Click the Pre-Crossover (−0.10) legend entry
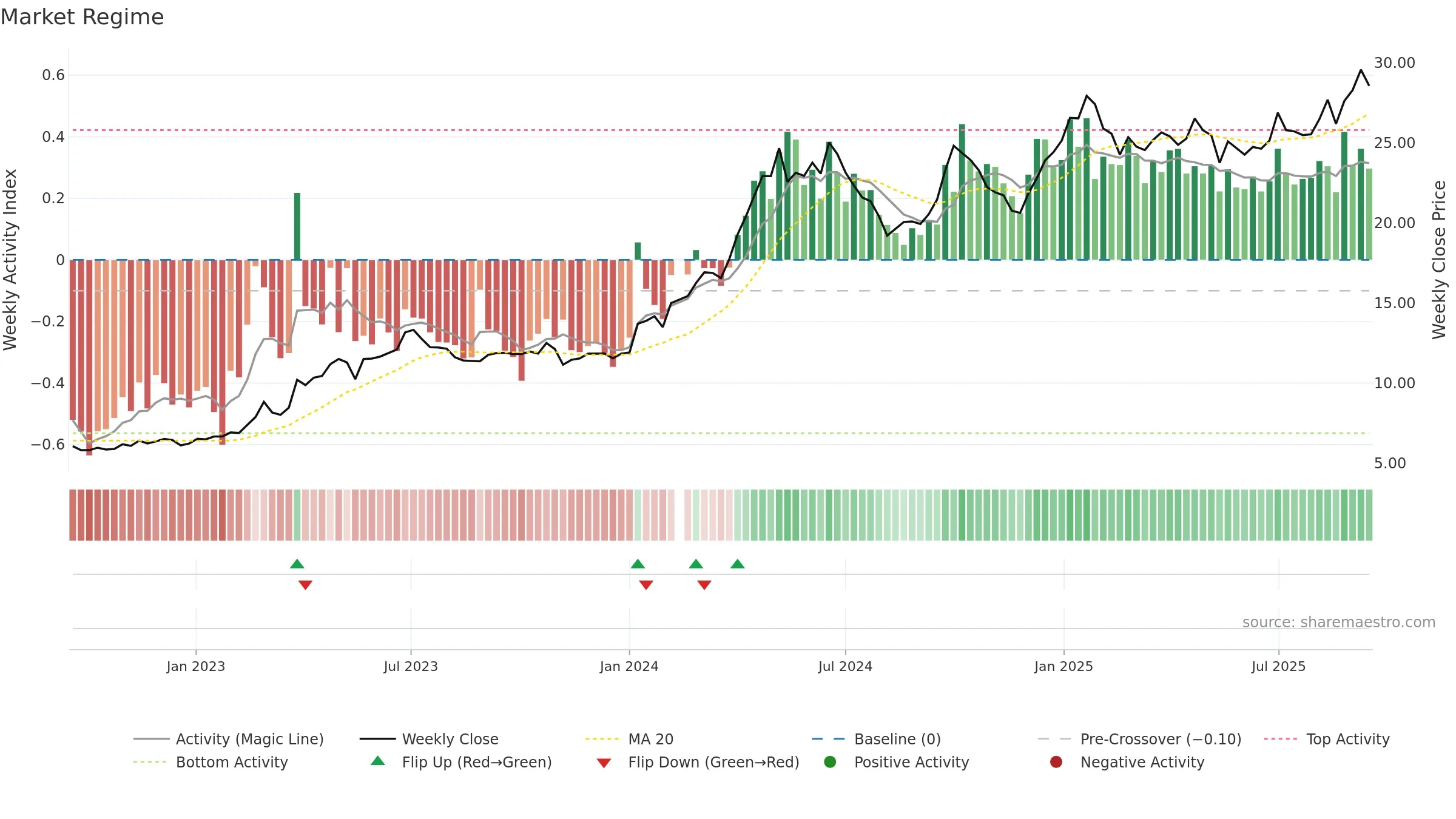Screen dimensions: 1456x819 [x=1139, y=739]
